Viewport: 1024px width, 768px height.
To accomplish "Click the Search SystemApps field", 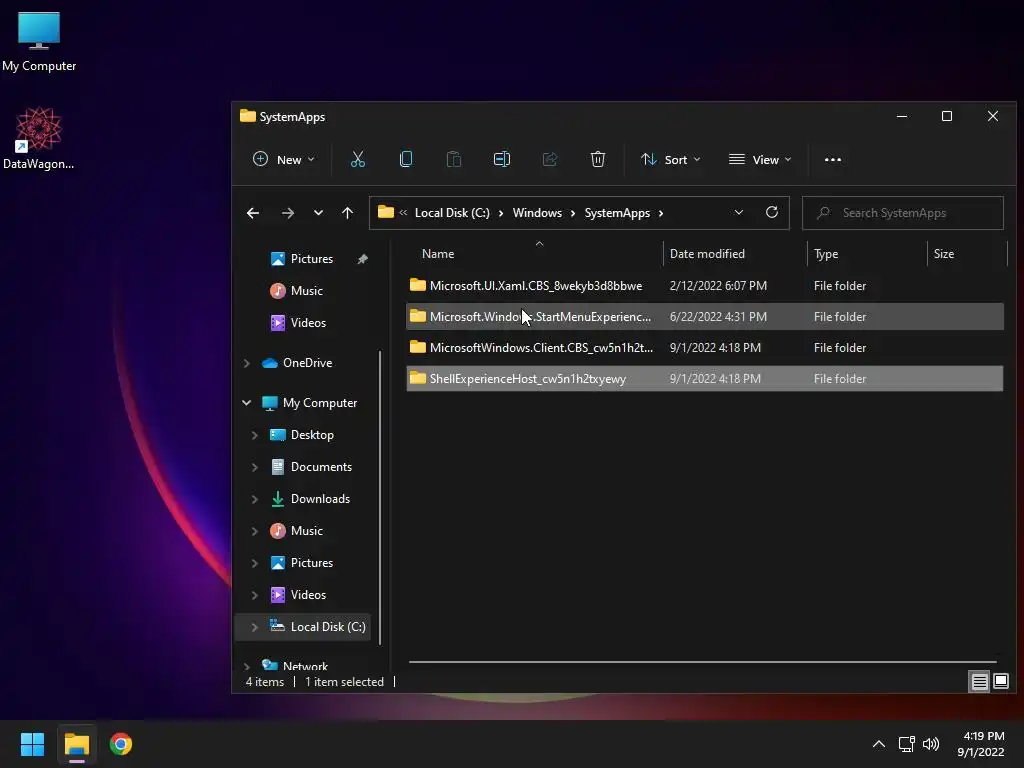I will click(x=903, y=213).
